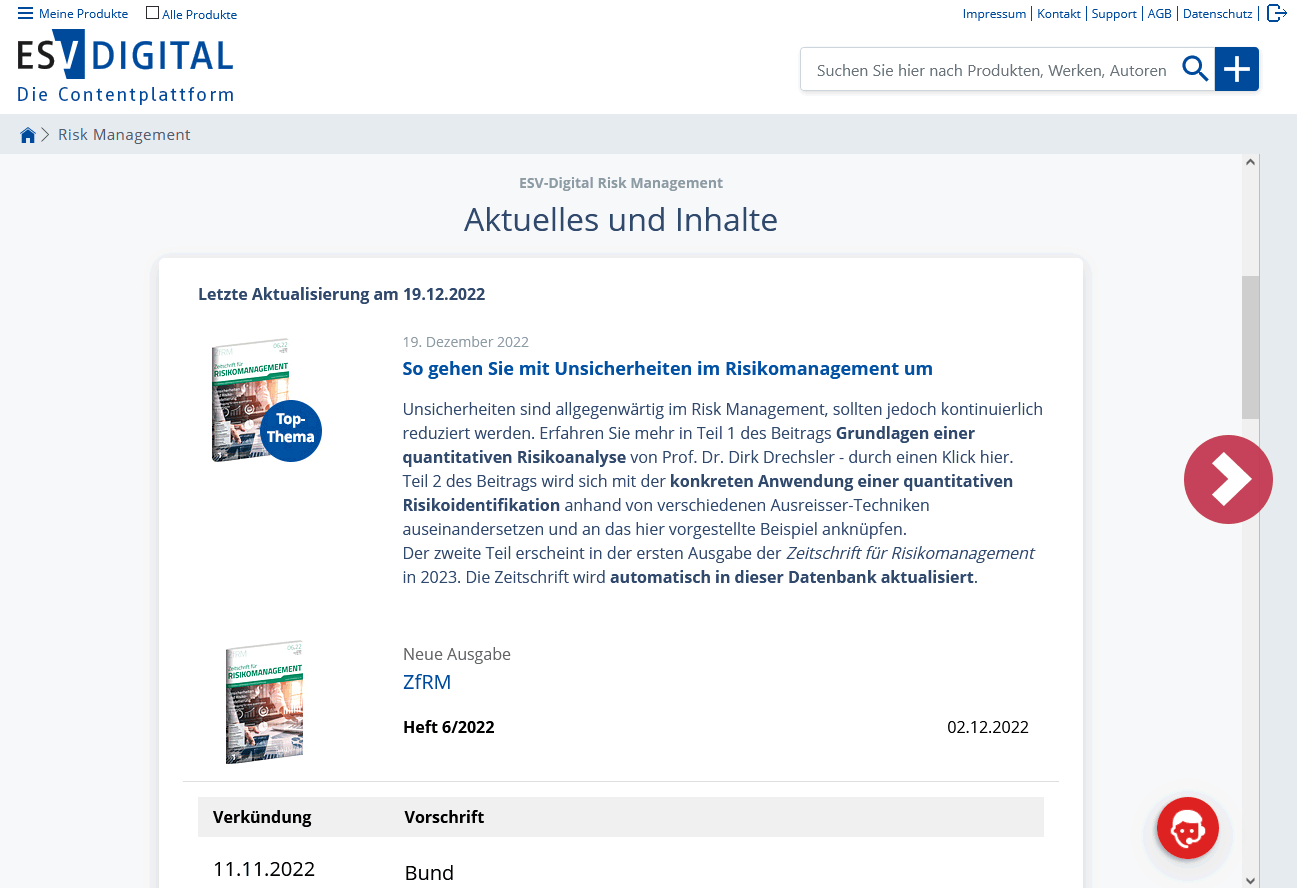Open the Datenschutz page link
Screen dimensions: 1297x888
point(1217,13)
